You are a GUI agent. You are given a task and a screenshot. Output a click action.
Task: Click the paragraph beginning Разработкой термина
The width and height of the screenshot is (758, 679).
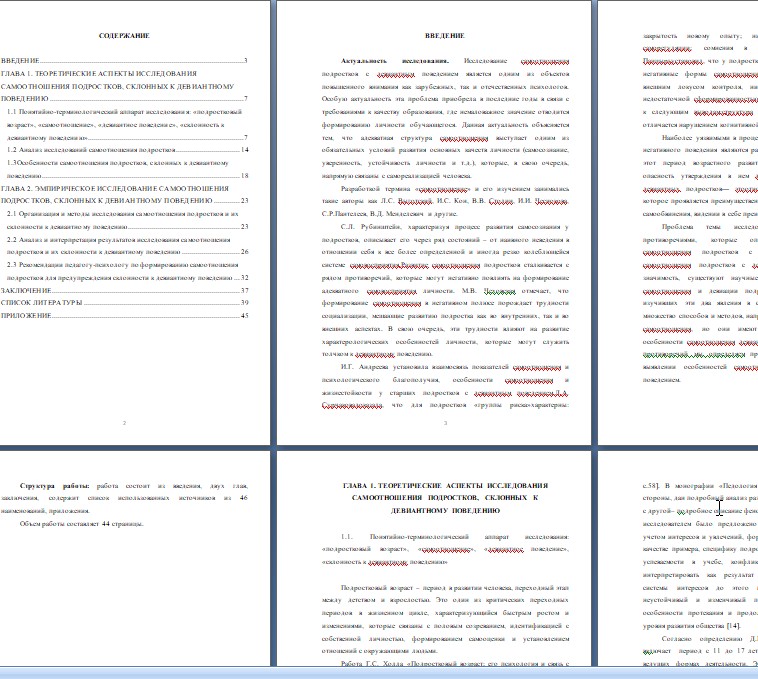point(445,201)
